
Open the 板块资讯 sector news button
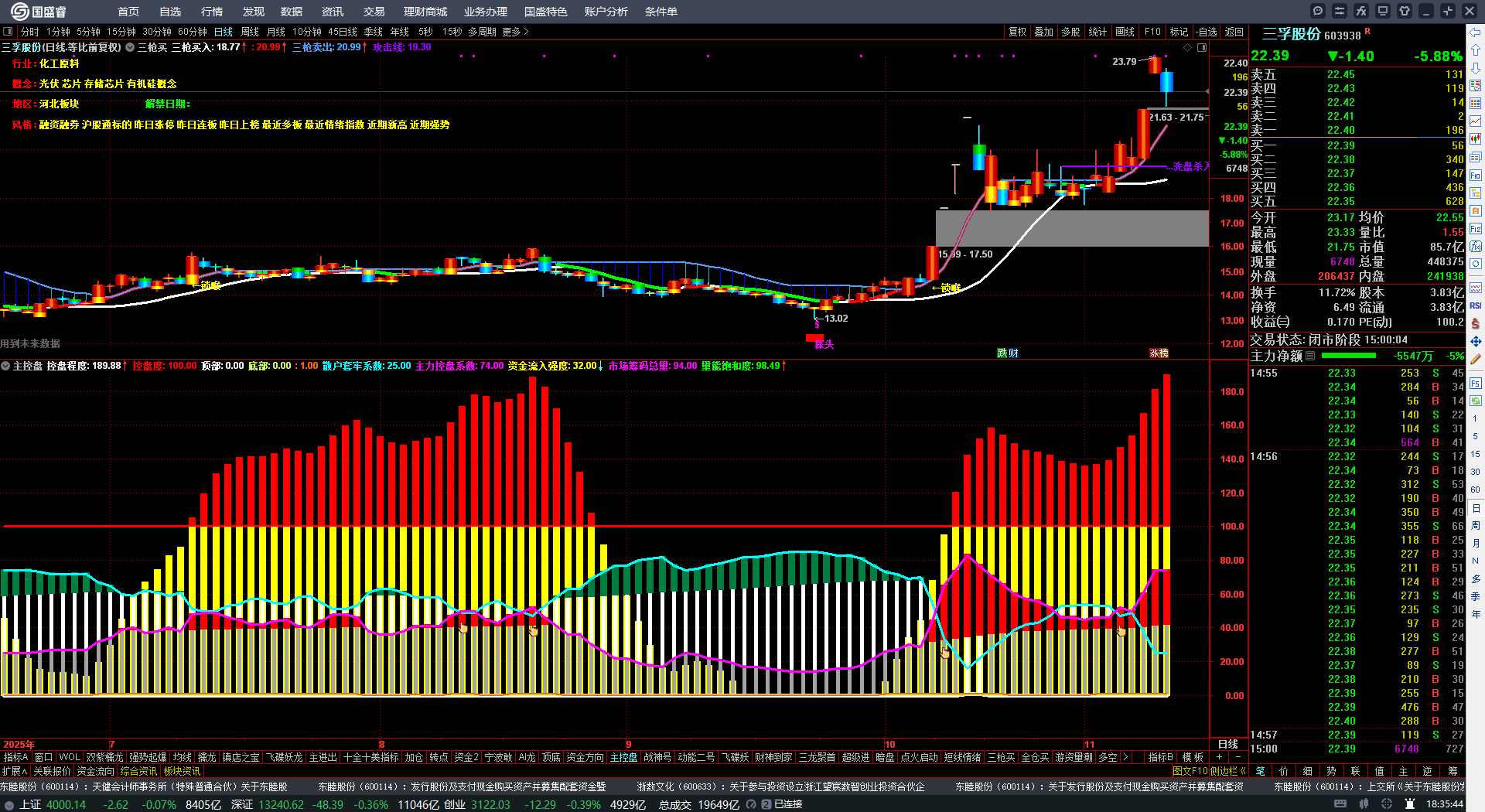pyautogui.click(x=182, y=771)
